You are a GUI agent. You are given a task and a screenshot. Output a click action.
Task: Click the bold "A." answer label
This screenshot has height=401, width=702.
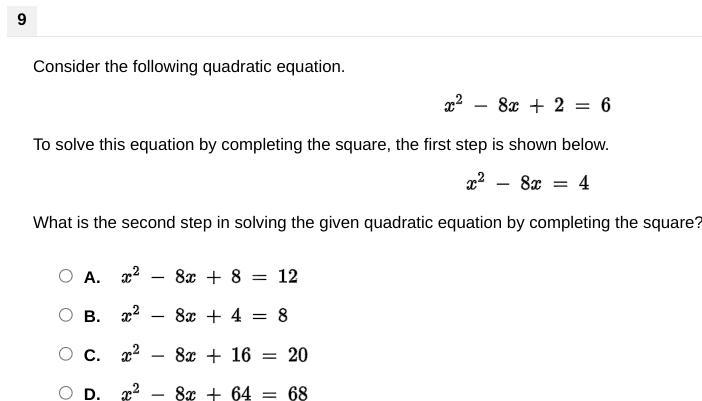(92, 277)
